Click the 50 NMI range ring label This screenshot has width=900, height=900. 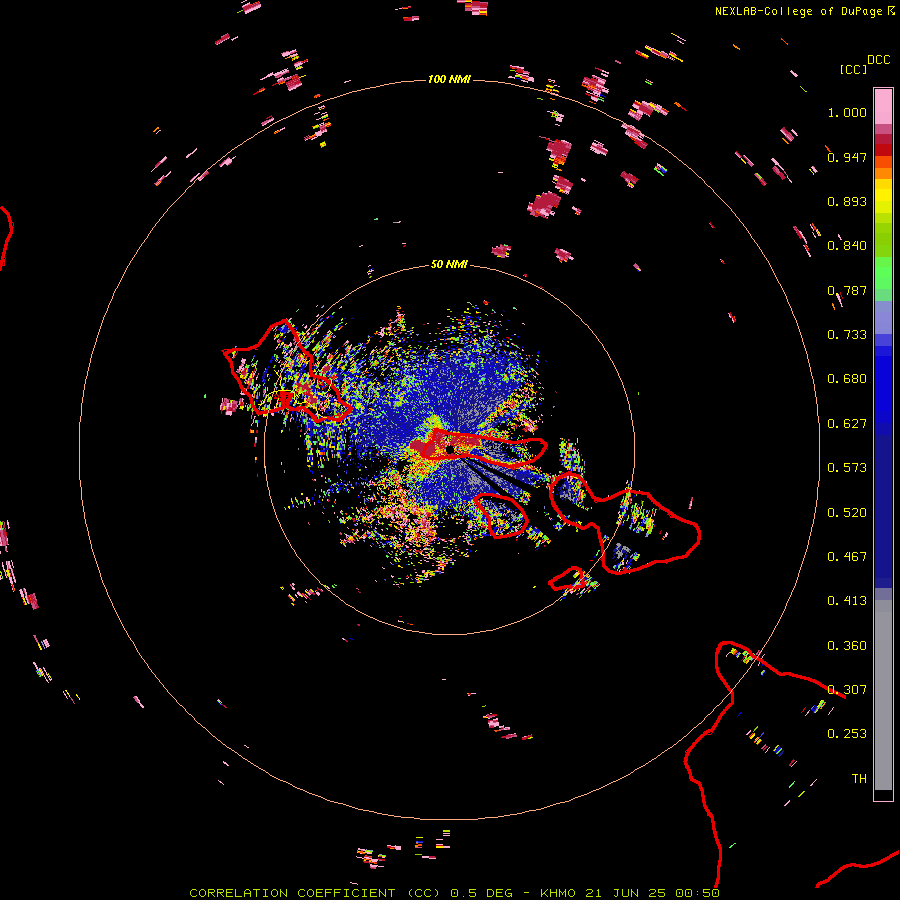[x=449, y=264]
